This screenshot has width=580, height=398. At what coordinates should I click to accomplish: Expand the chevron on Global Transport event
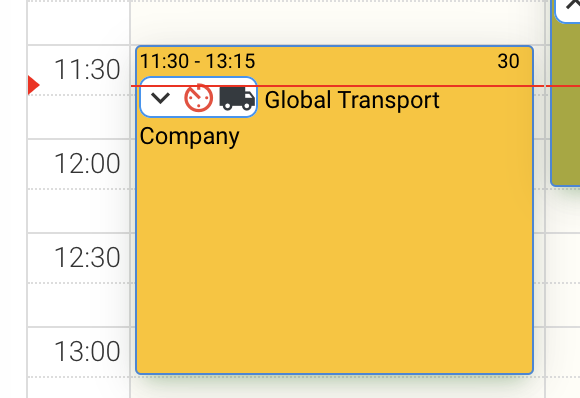[160, 98]
